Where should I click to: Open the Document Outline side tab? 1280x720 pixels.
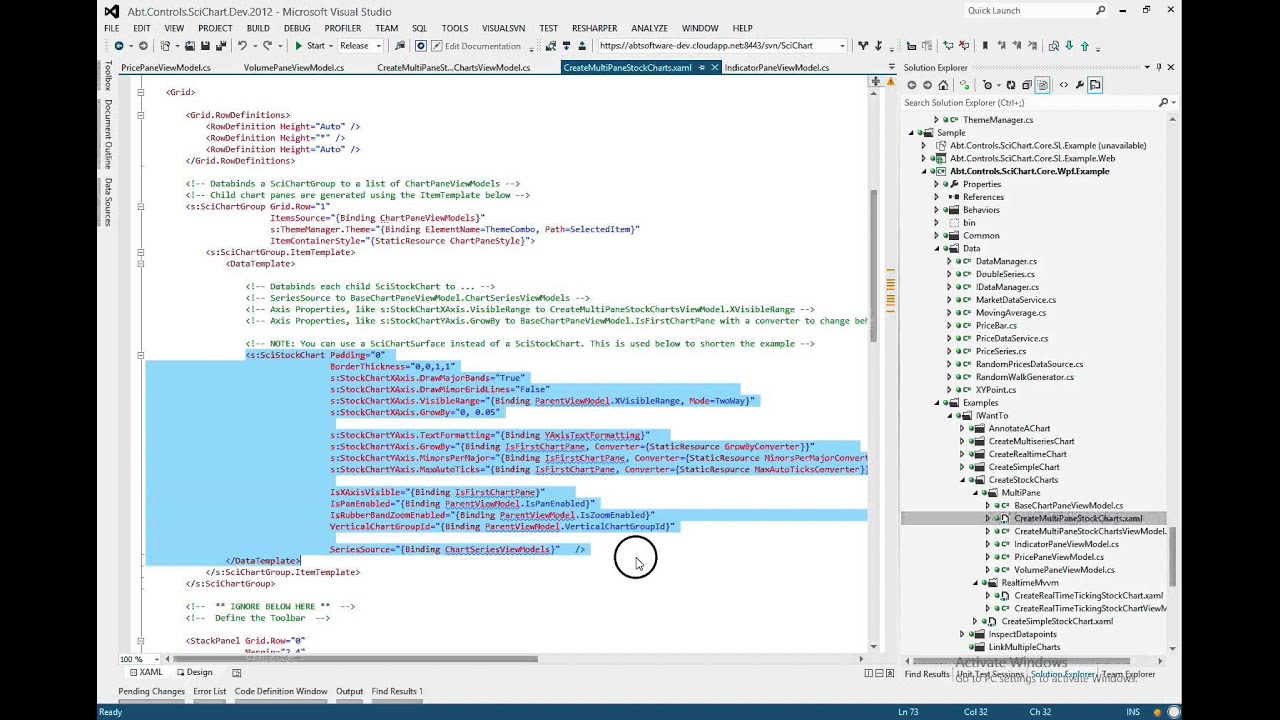108,134
